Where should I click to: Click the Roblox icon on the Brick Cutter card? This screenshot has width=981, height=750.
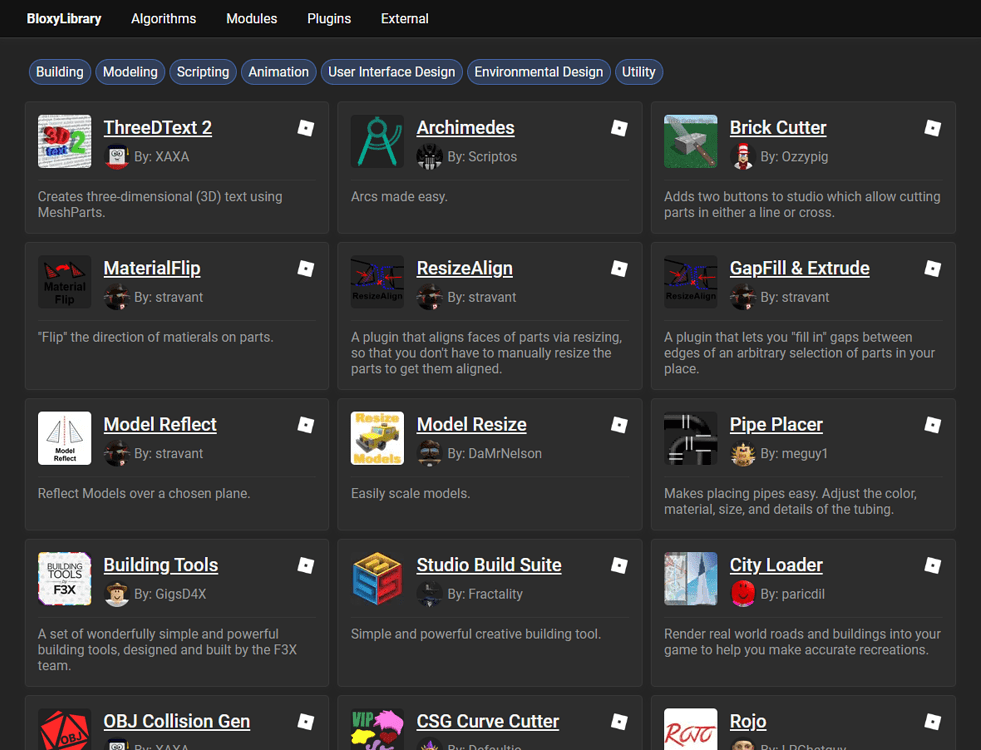tap(932, 128)
